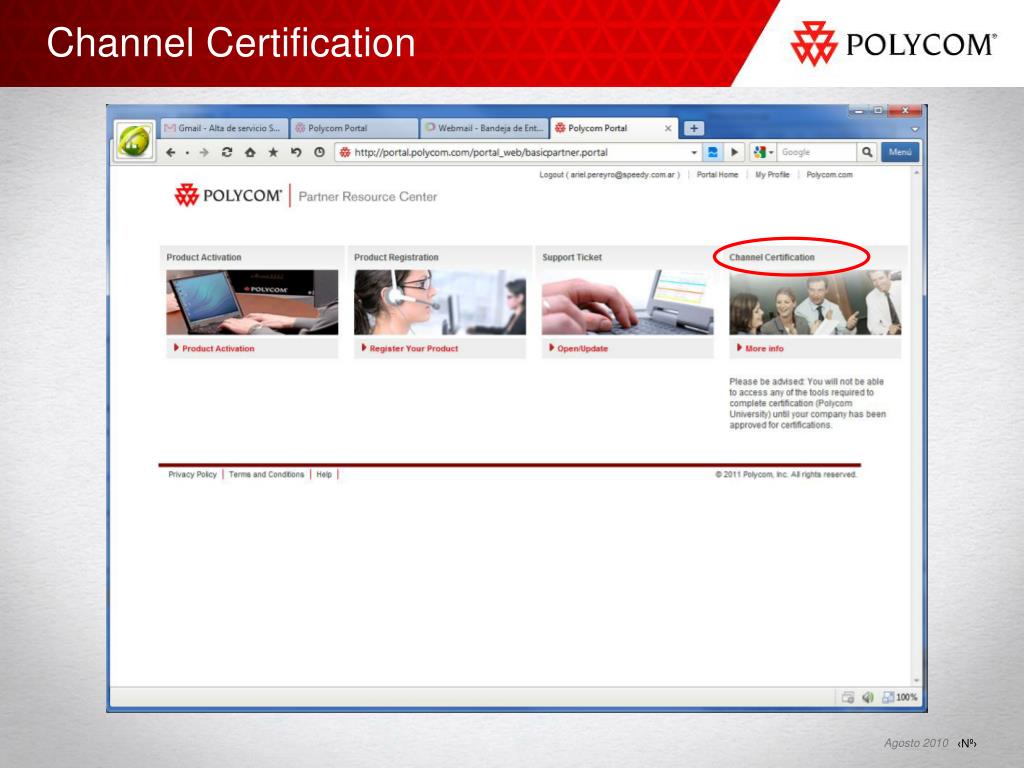Click the Register Your Product link

point(414,349)
